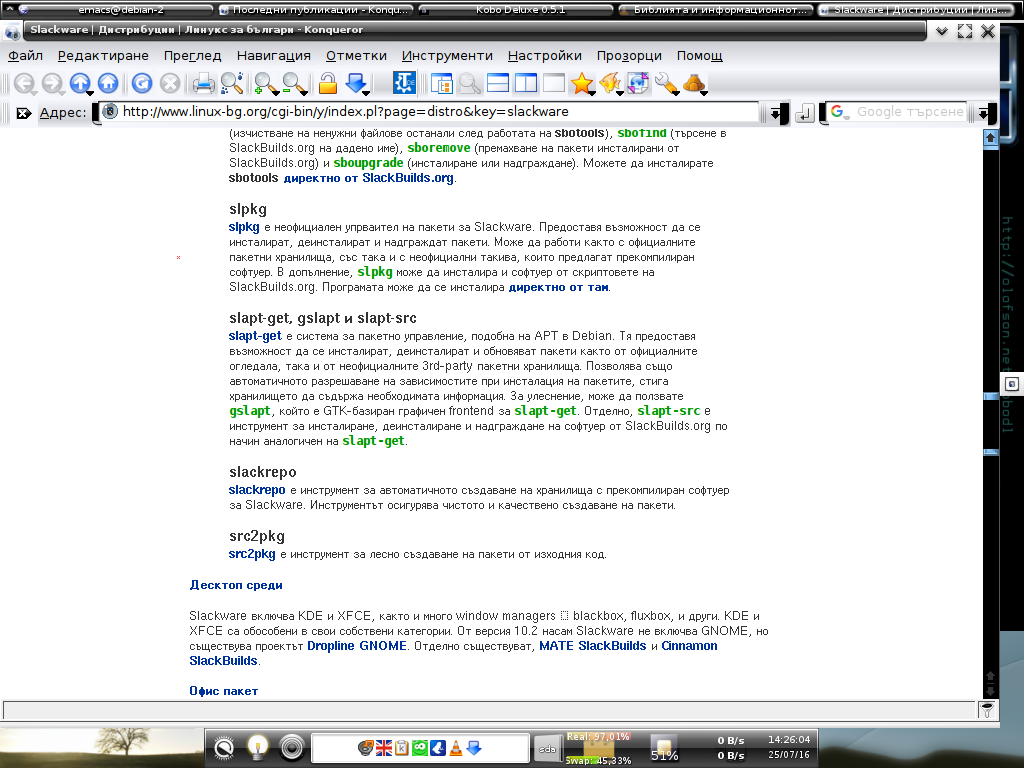Click the blue KDE gear icon
This screenshot has width=1024, height=768.
click(404, 84)
